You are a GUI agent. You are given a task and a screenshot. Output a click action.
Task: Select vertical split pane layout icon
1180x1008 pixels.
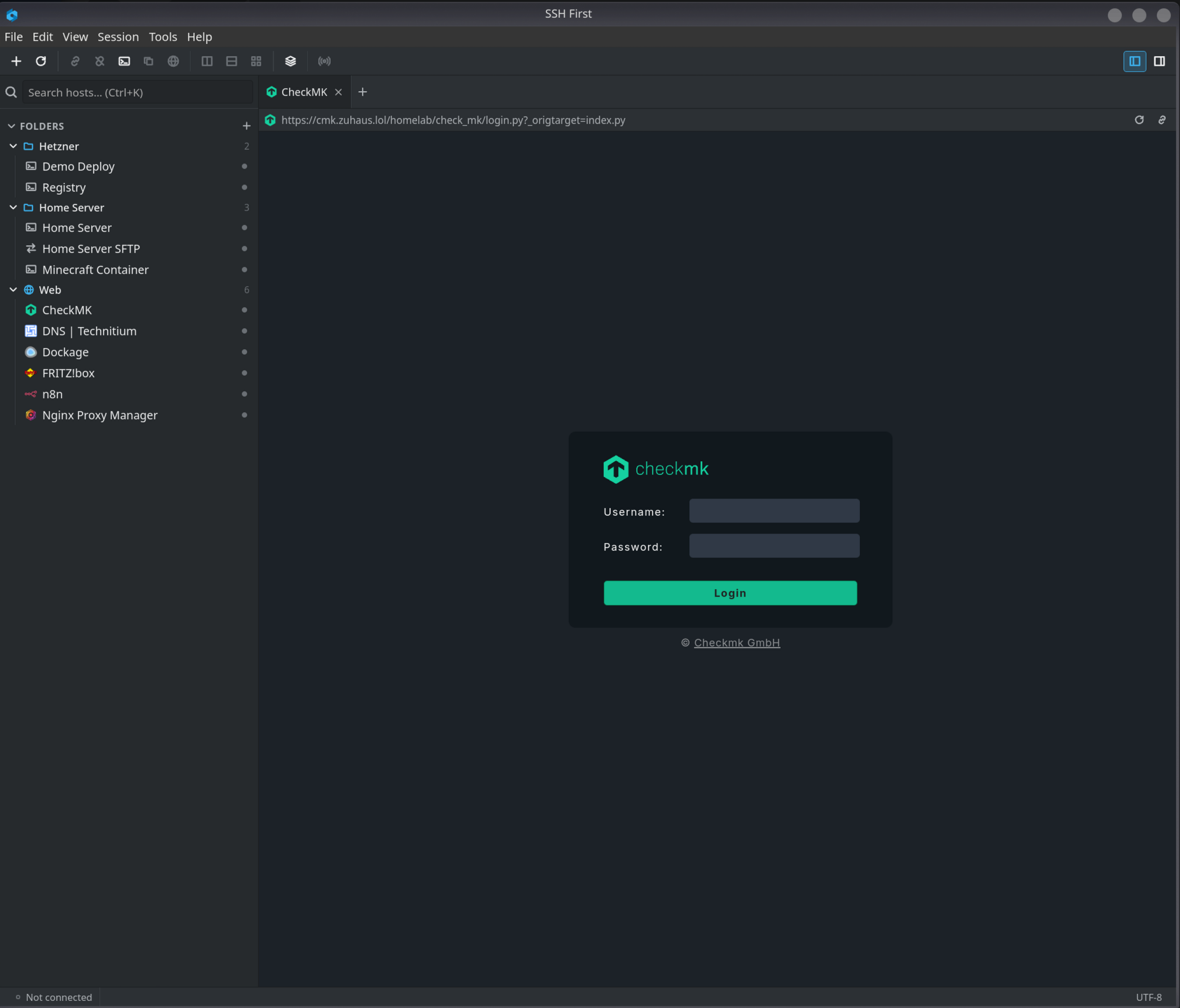point(207,61)
